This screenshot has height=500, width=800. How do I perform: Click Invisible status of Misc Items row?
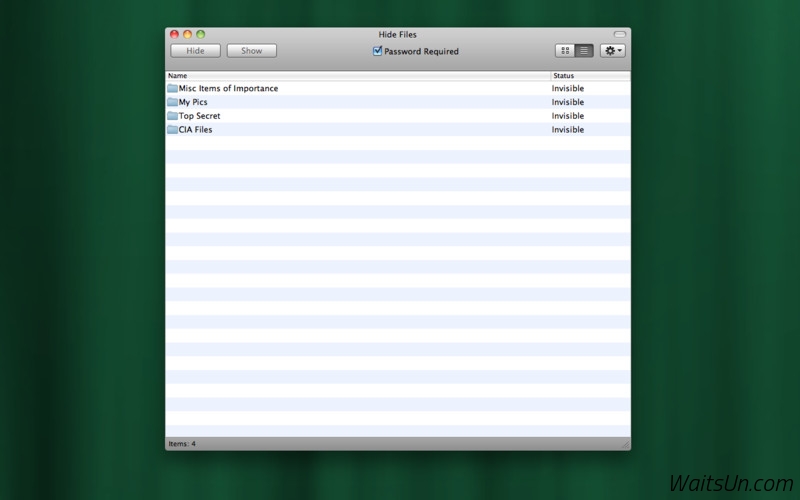click(x=568, y=88)
